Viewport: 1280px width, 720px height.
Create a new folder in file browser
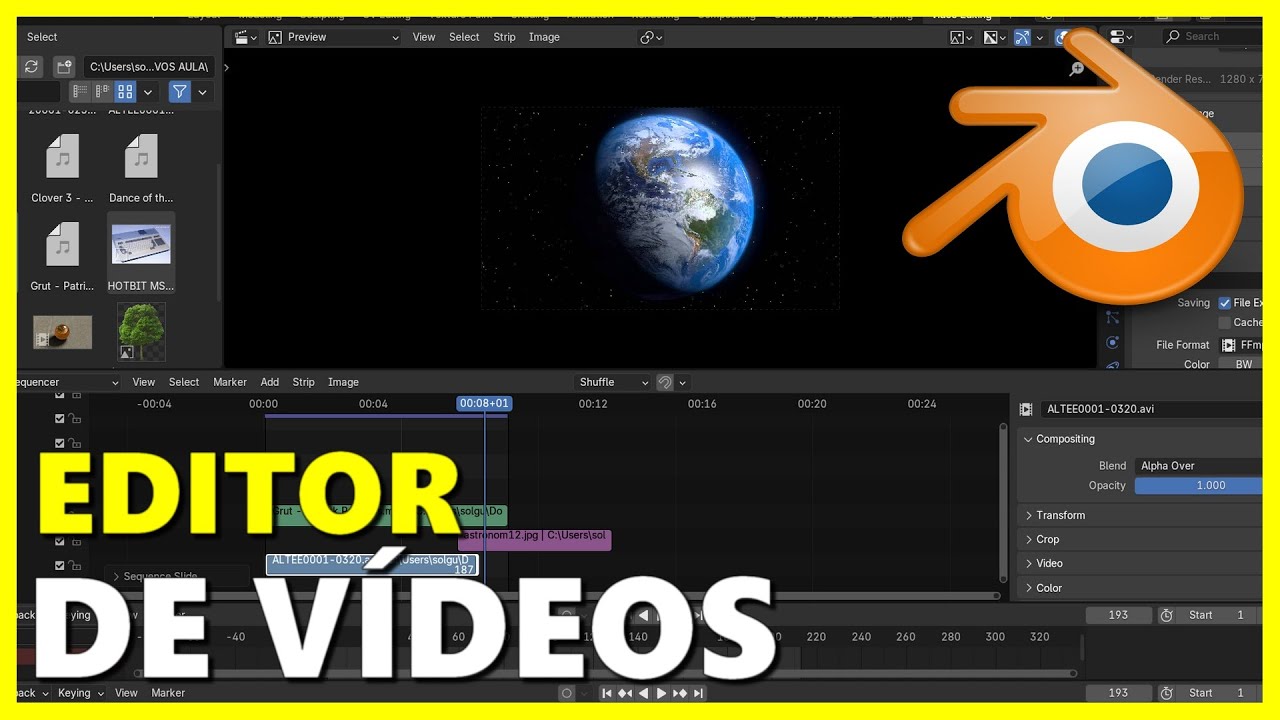(x=63, y=67)
